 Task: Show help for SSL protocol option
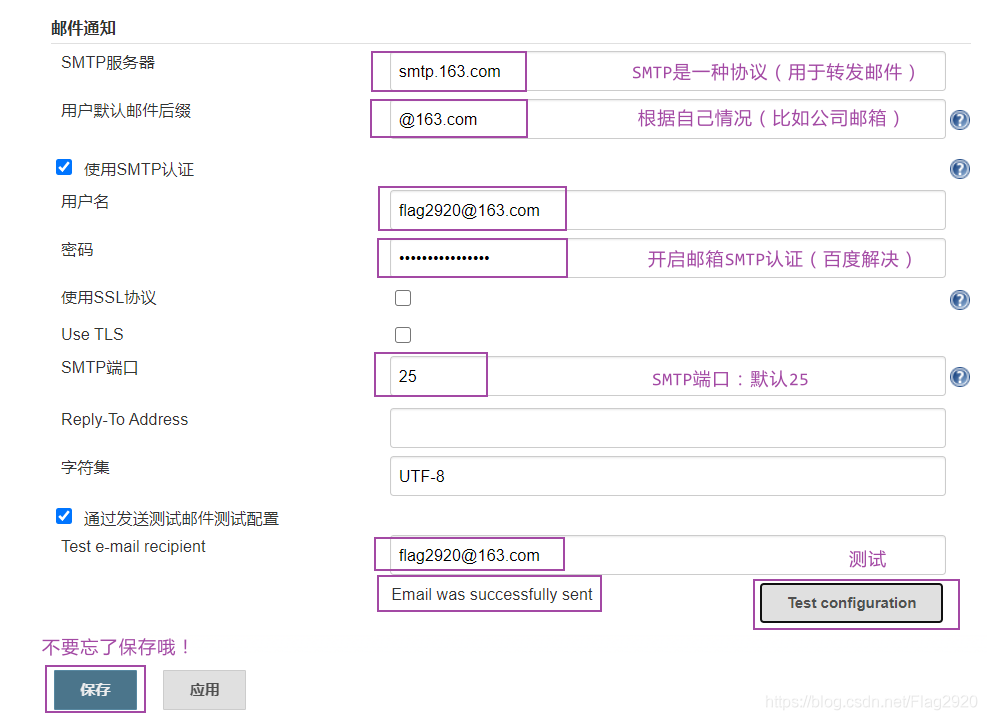[x=960, y=300]
